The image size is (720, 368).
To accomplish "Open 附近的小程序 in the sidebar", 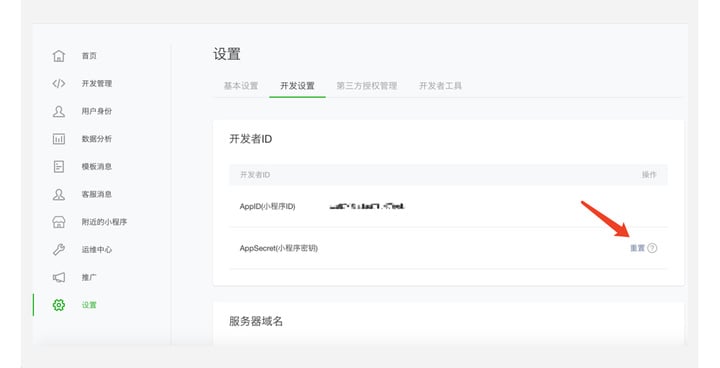I will pos(104,222).
